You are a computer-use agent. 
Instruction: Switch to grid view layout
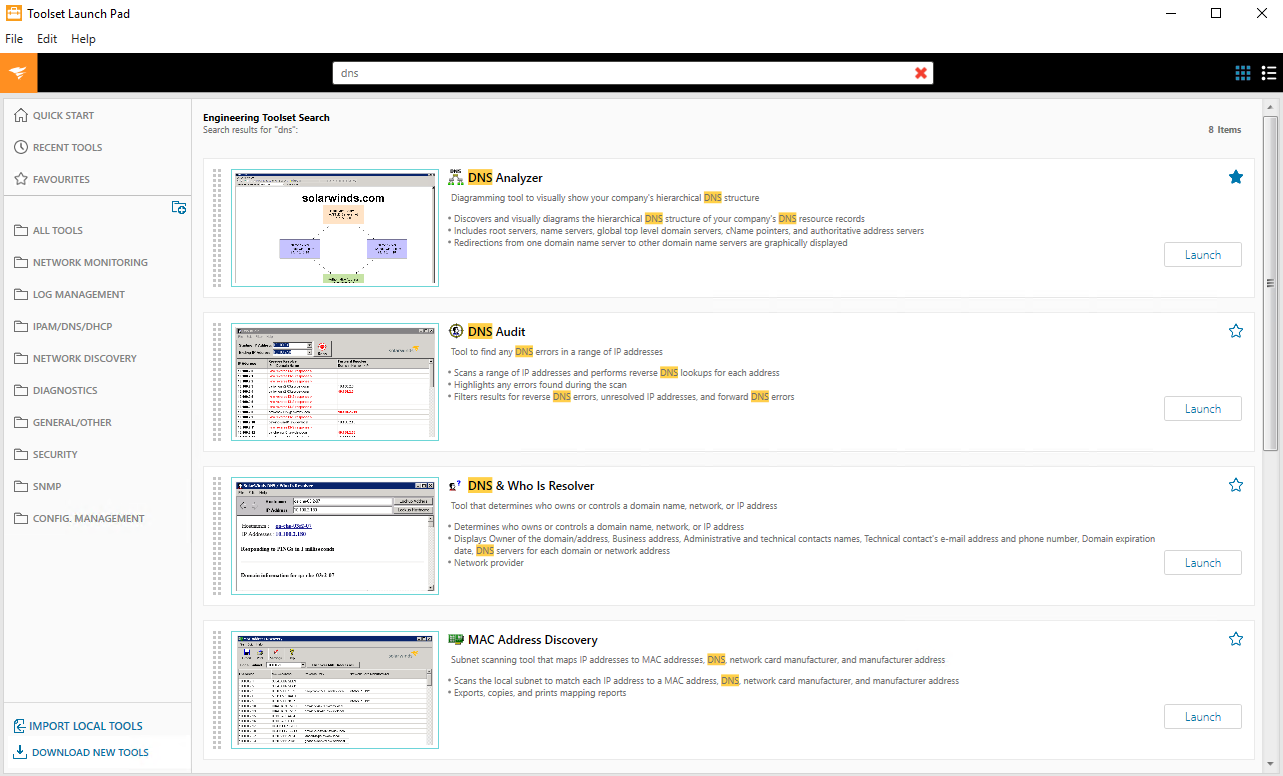tap(1243, 73)
